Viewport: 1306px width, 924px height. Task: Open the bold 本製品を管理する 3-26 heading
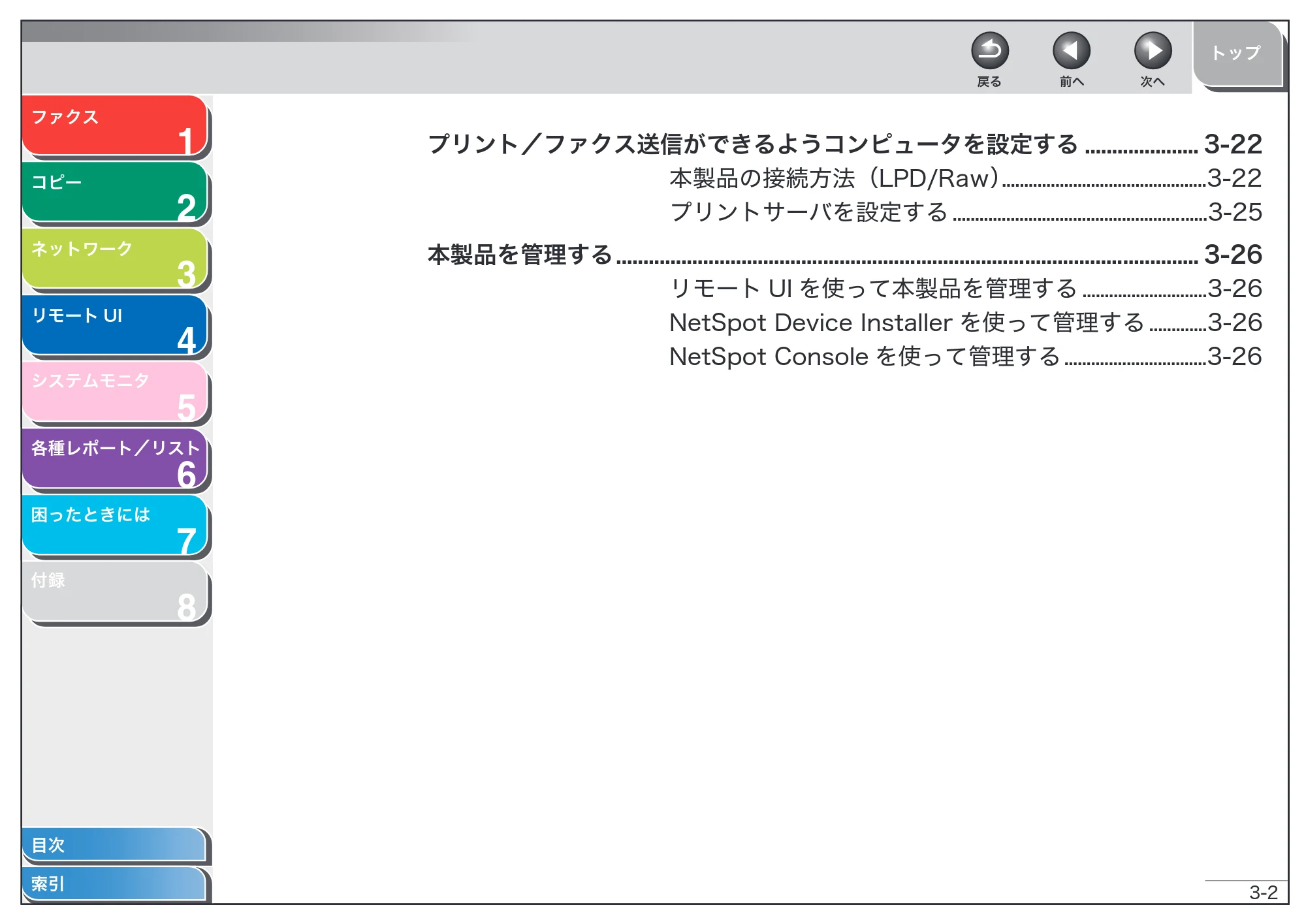[x=844, y=254]
